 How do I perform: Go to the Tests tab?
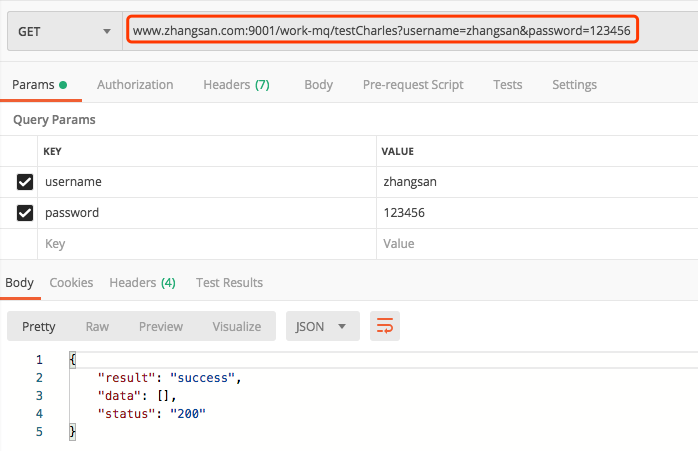click(507, 85)
